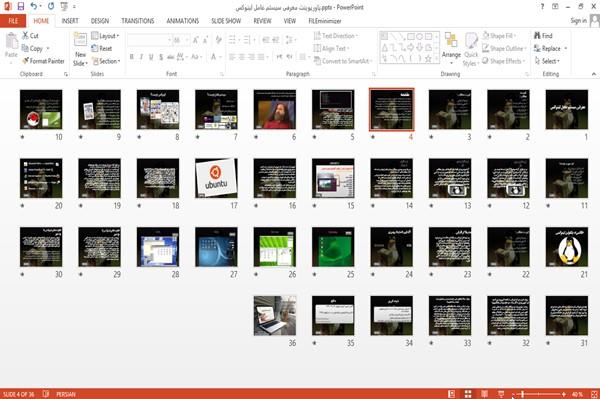
Task: Toggle Numbering list button
Action: (247, 39)
